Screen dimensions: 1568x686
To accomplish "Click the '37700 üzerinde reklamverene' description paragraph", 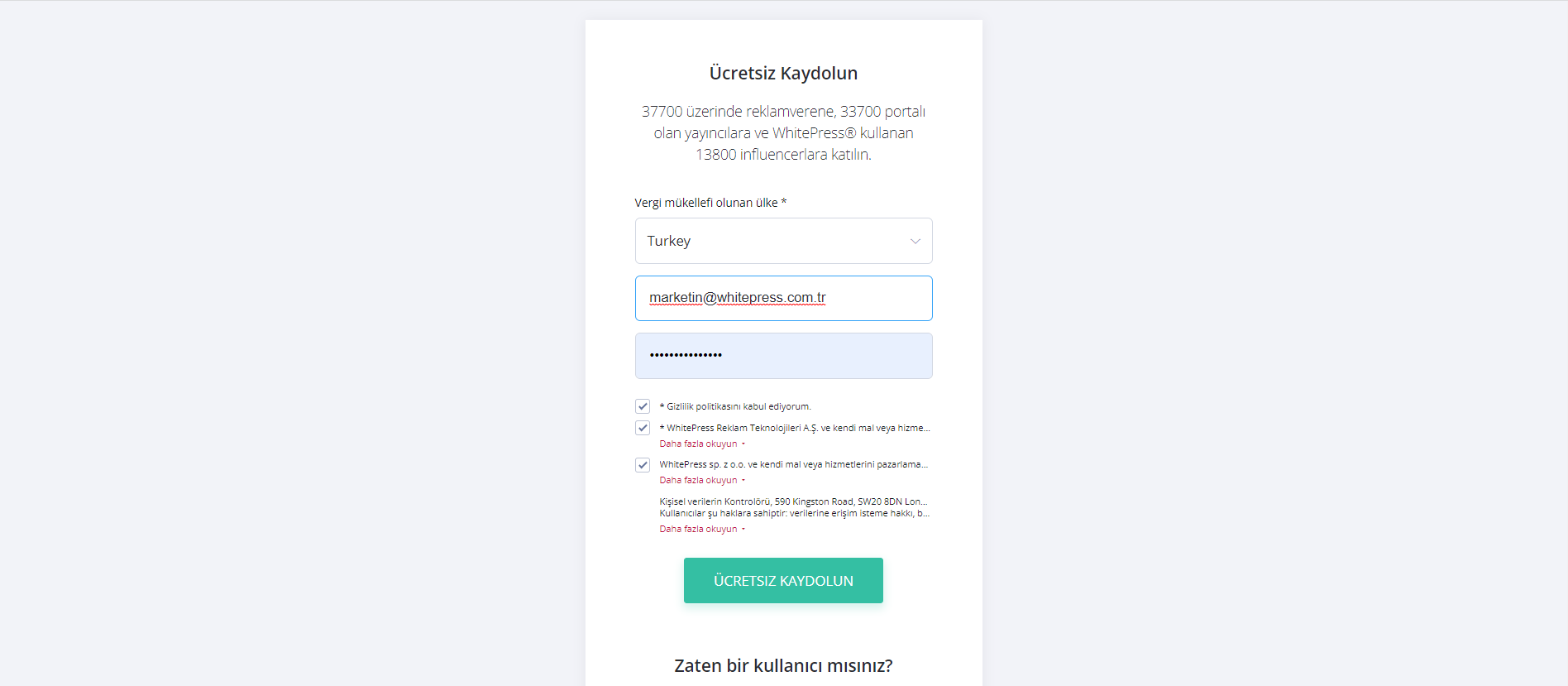I will coord(783,133).
